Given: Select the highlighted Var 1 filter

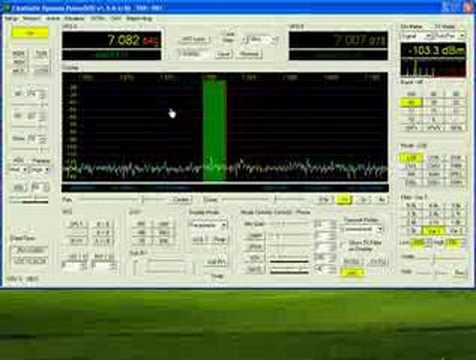Looking at the screenshot, I should click(433, 231).
